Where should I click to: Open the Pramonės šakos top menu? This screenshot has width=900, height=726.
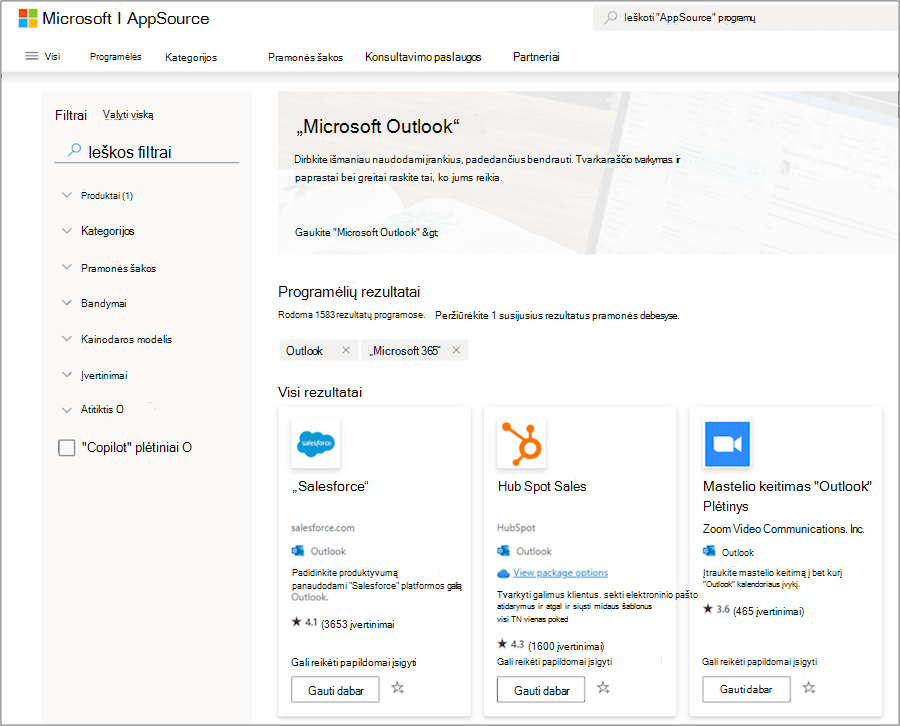click(x=305, y=57)
